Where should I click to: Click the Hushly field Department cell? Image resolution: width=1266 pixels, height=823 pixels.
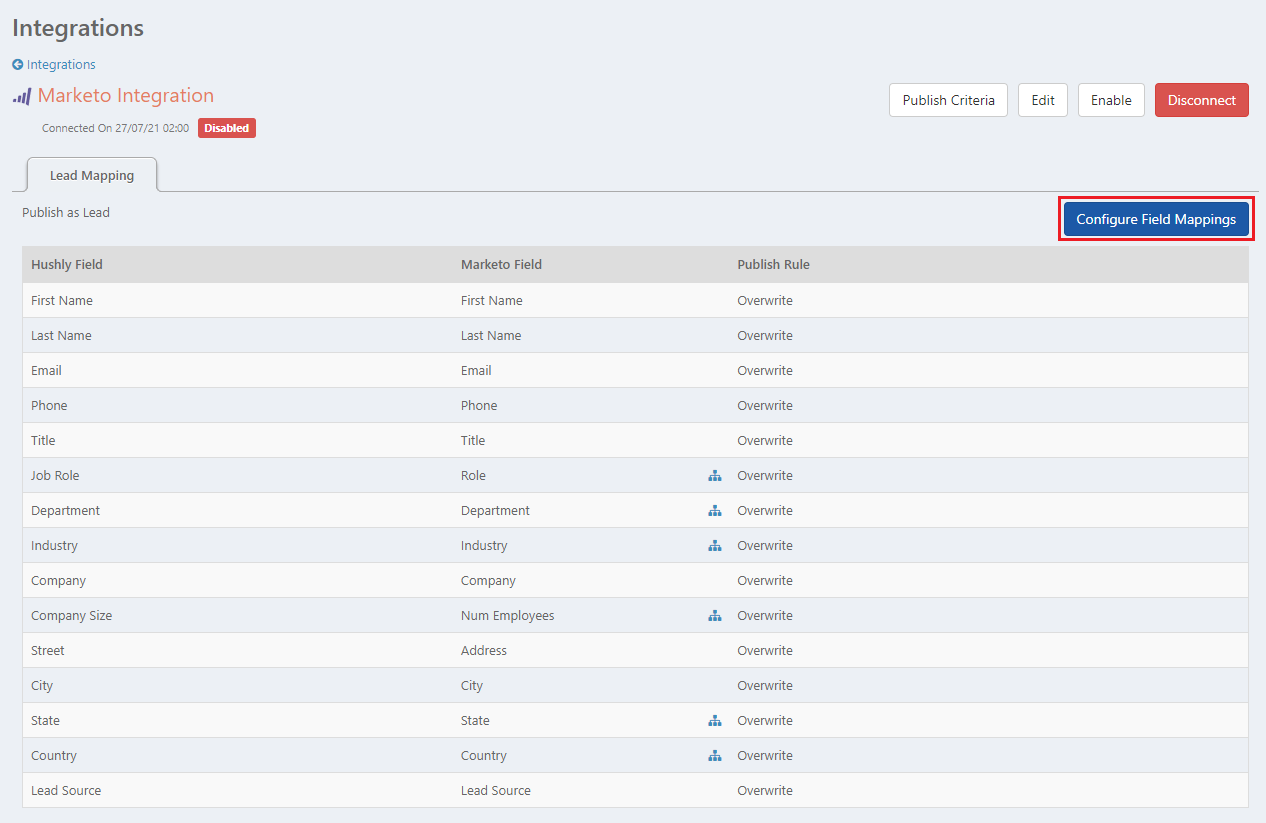66,511
